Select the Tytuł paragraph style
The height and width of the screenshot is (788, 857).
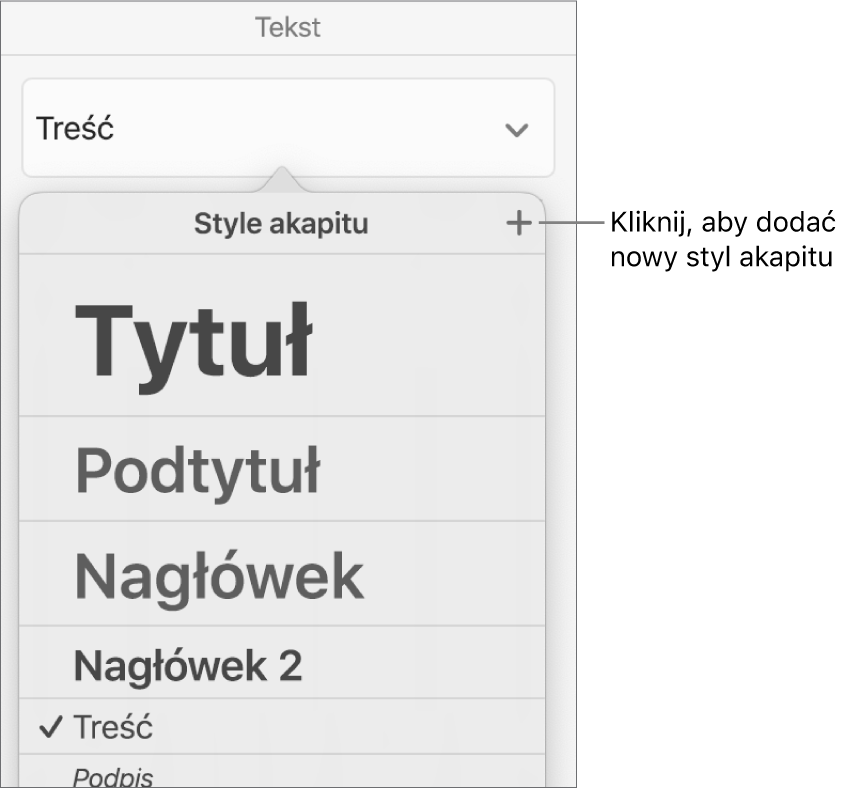tap(282, 335)
